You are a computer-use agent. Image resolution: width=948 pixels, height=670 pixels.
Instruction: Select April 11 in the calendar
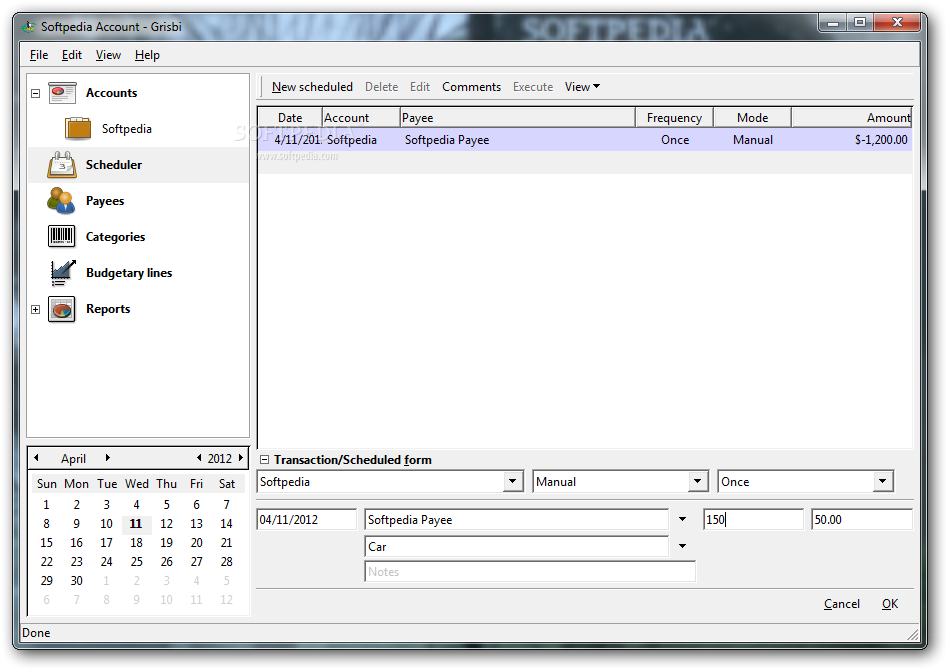pos(136,524)
